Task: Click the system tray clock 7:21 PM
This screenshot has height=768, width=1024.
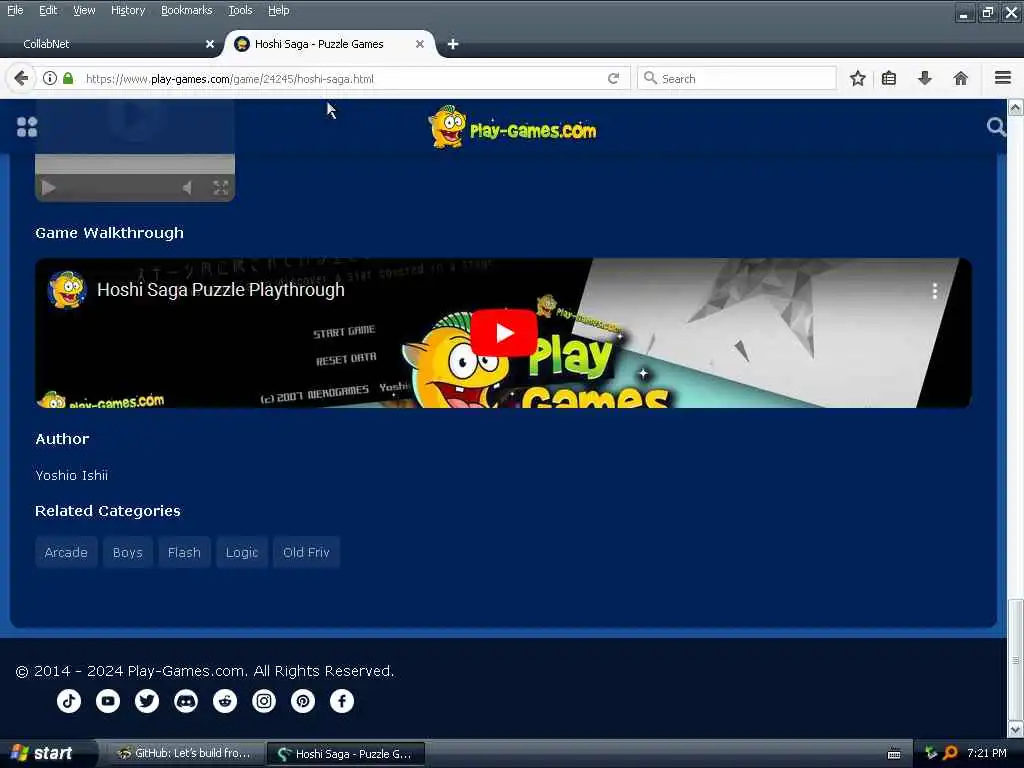Action: [x=987, y=753]
